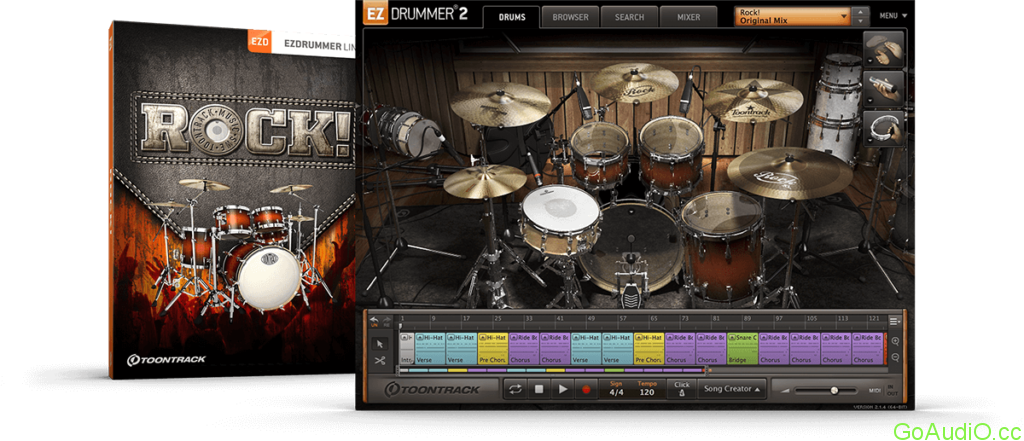Image resolution: width=1024 pixels, height=441 pixels.
Task: Select the last purple Chorus block
Action: (868, 348)
